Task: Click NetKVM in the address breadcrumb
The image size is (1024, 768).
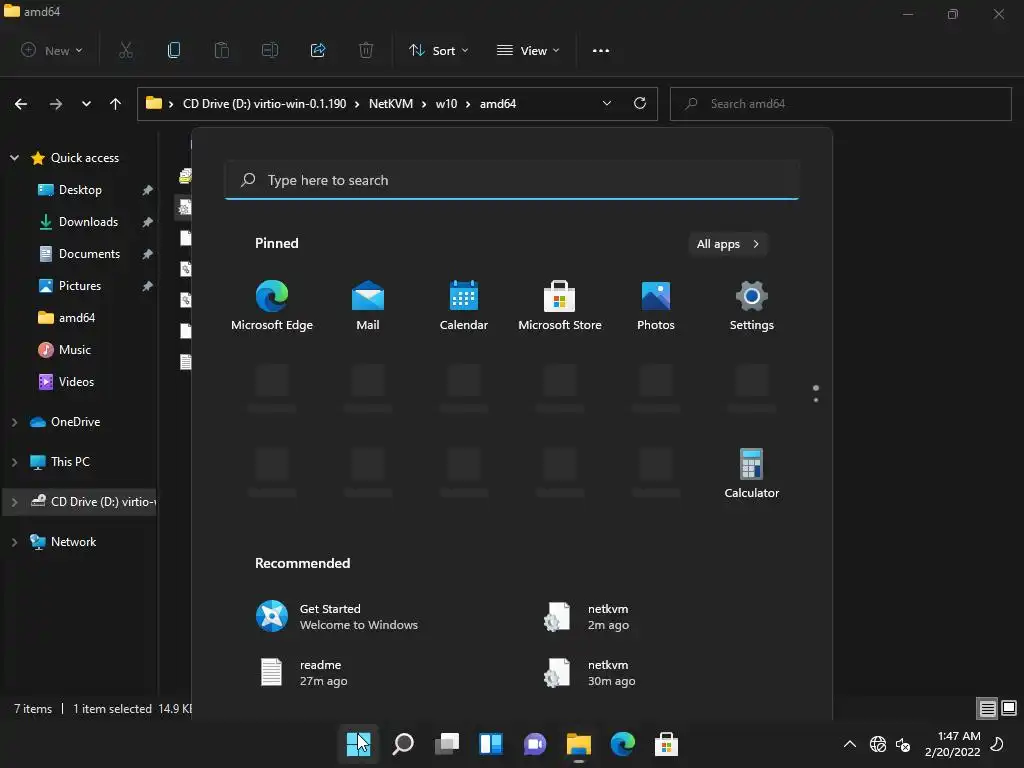Action: (391, 104)
